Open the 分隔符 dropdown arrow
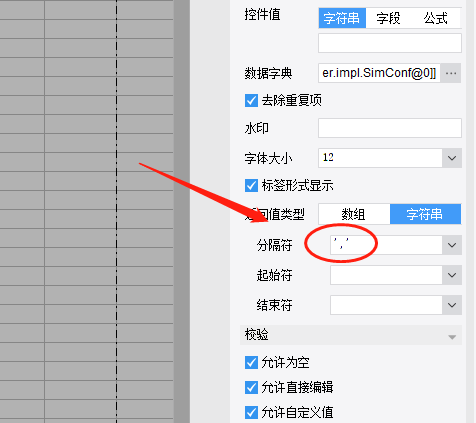 tap(452, 245)
